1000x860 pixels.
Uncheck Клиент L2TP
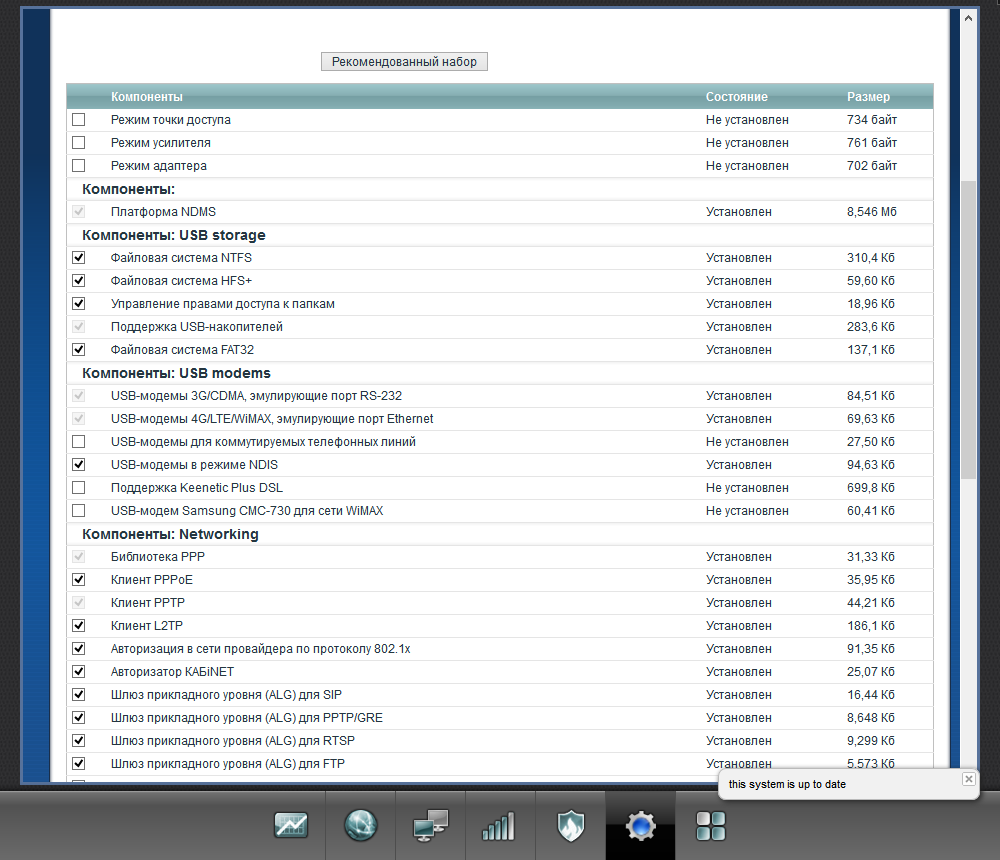click(x=78, y=625)
